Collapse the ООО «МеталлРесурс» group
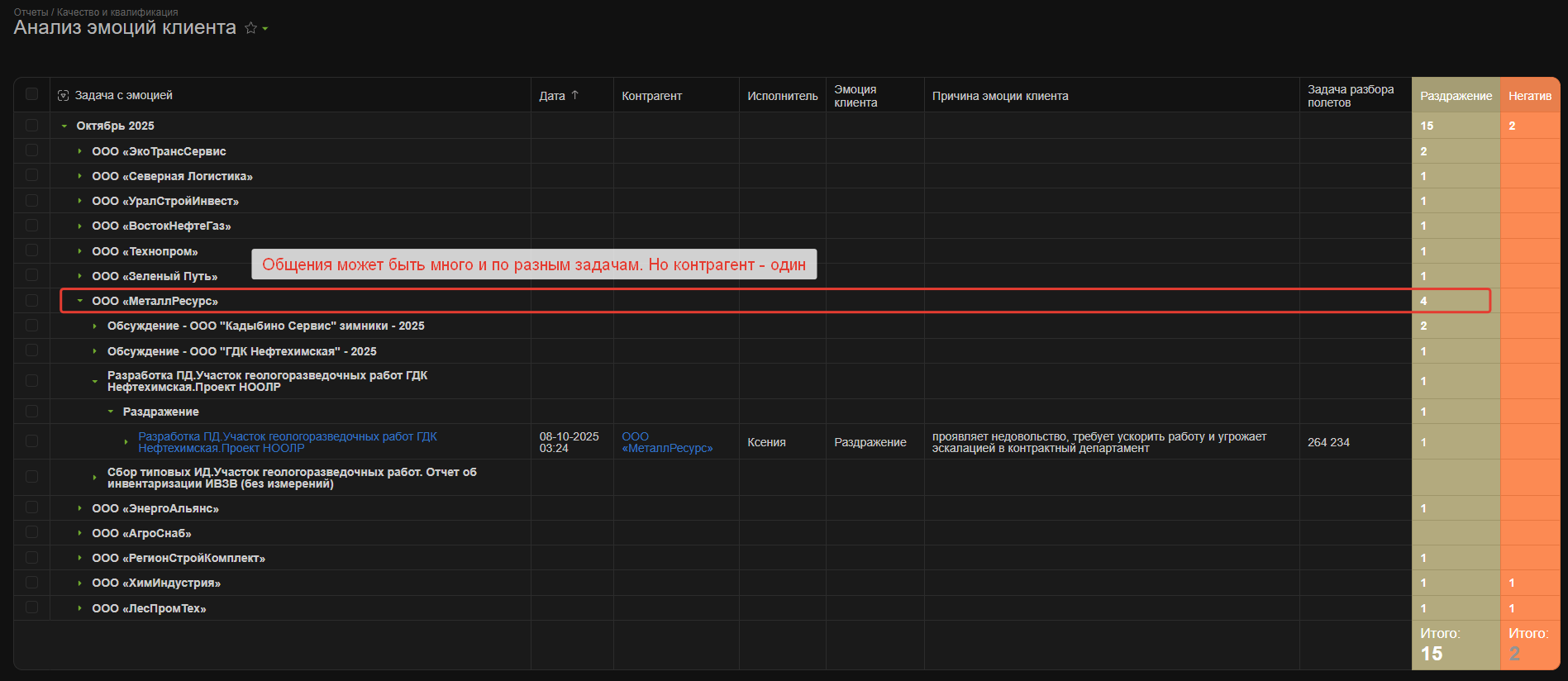1568x681 pixels. pos(79,301)
